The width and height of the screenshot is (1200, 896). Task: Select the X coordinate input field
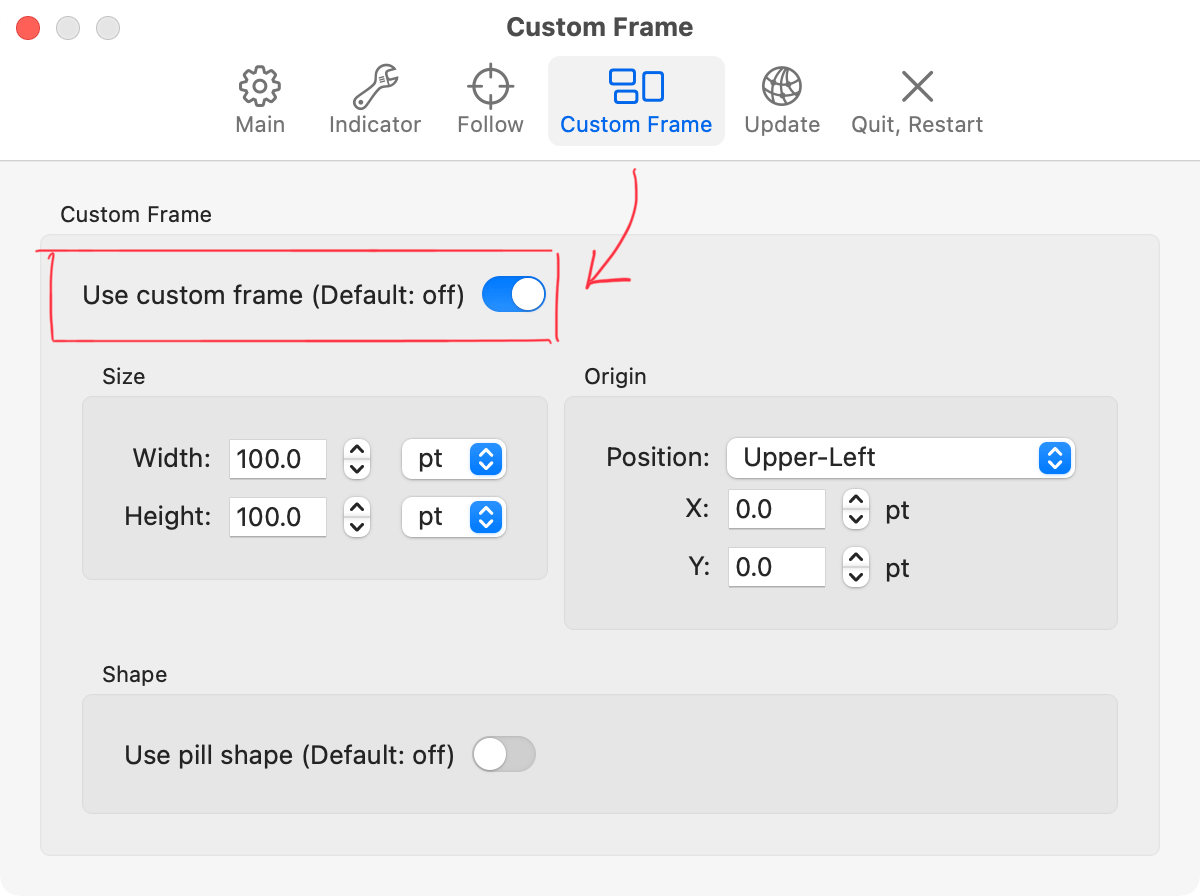pyautogui.click(x=777, y=509)
